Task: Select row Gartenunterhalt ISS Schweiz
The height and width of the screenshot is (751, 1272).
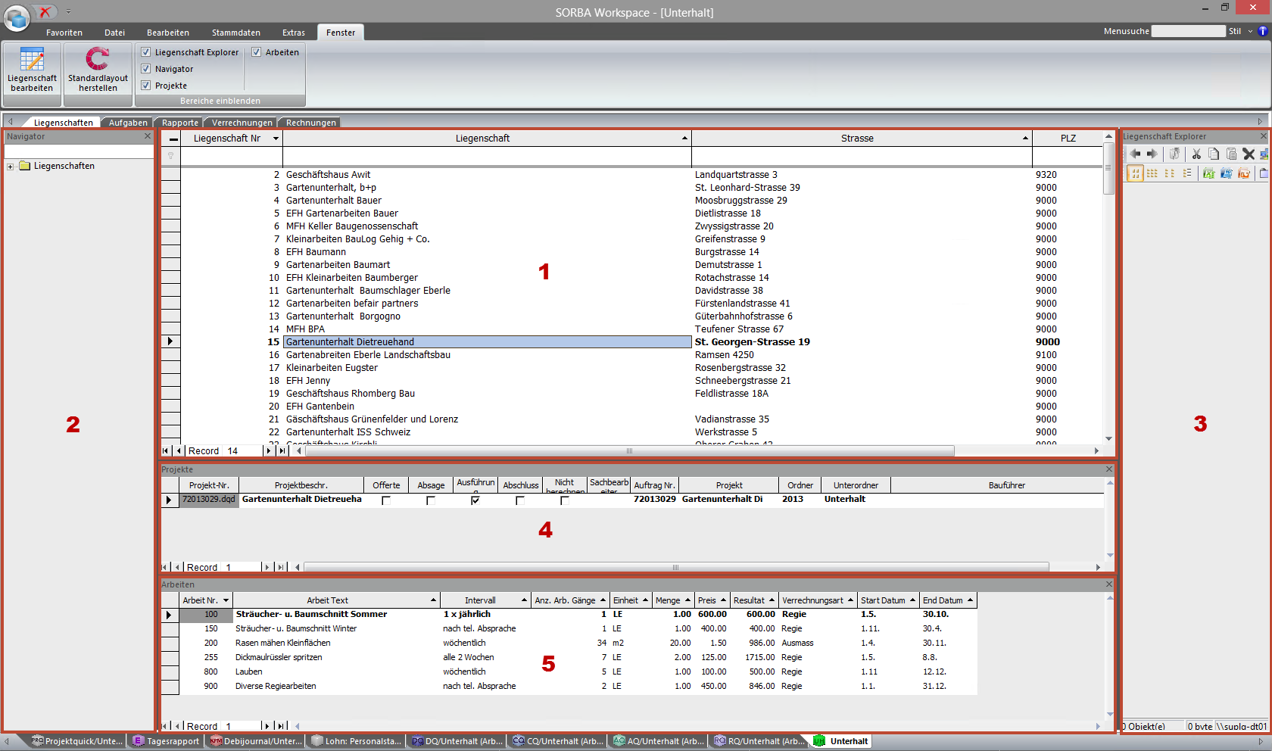Action: pos(638,432)
